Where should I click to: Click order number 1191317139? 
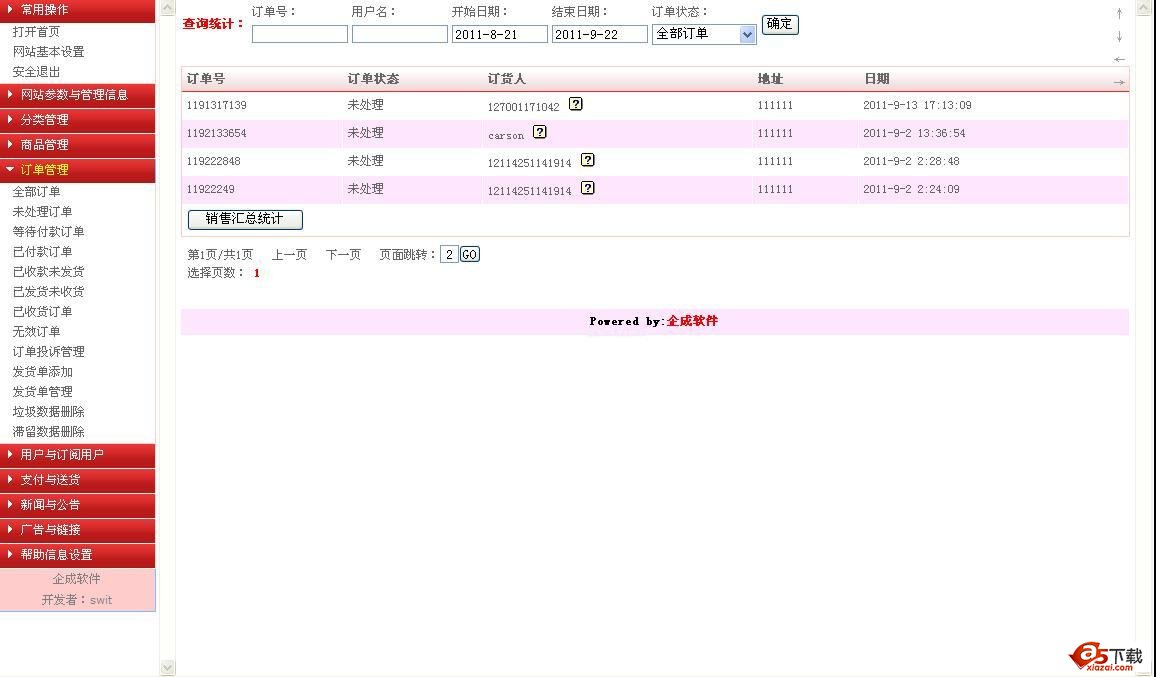point(217,105)
